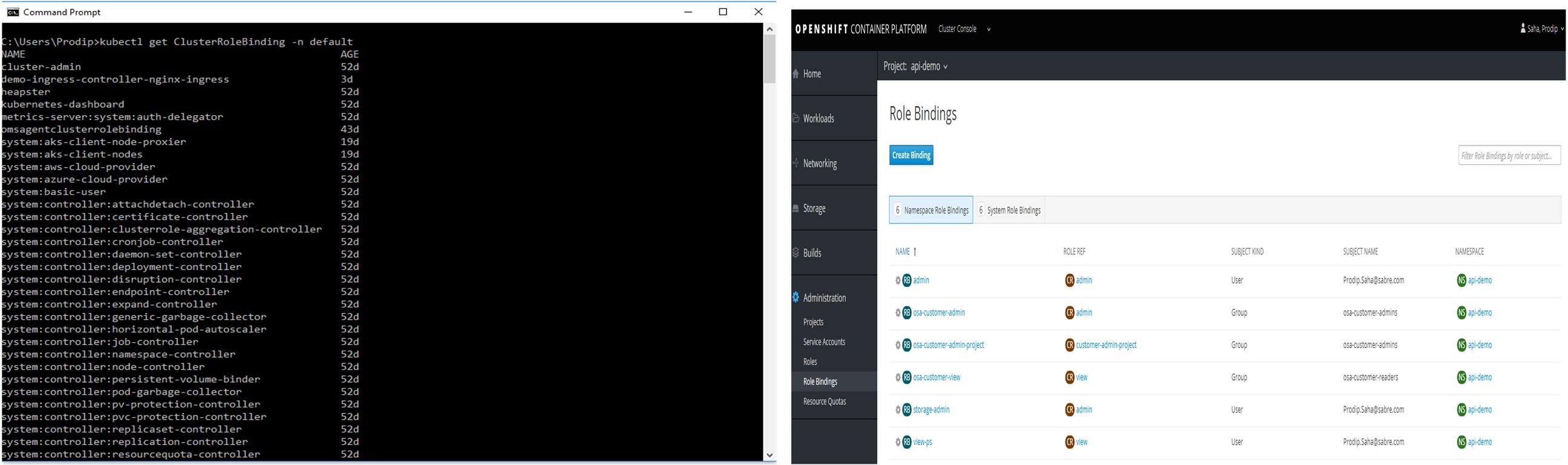Click the Administration gear icon
Image resolution: width=1568 pixels, height=465 pixels.
tap(795, 297)
